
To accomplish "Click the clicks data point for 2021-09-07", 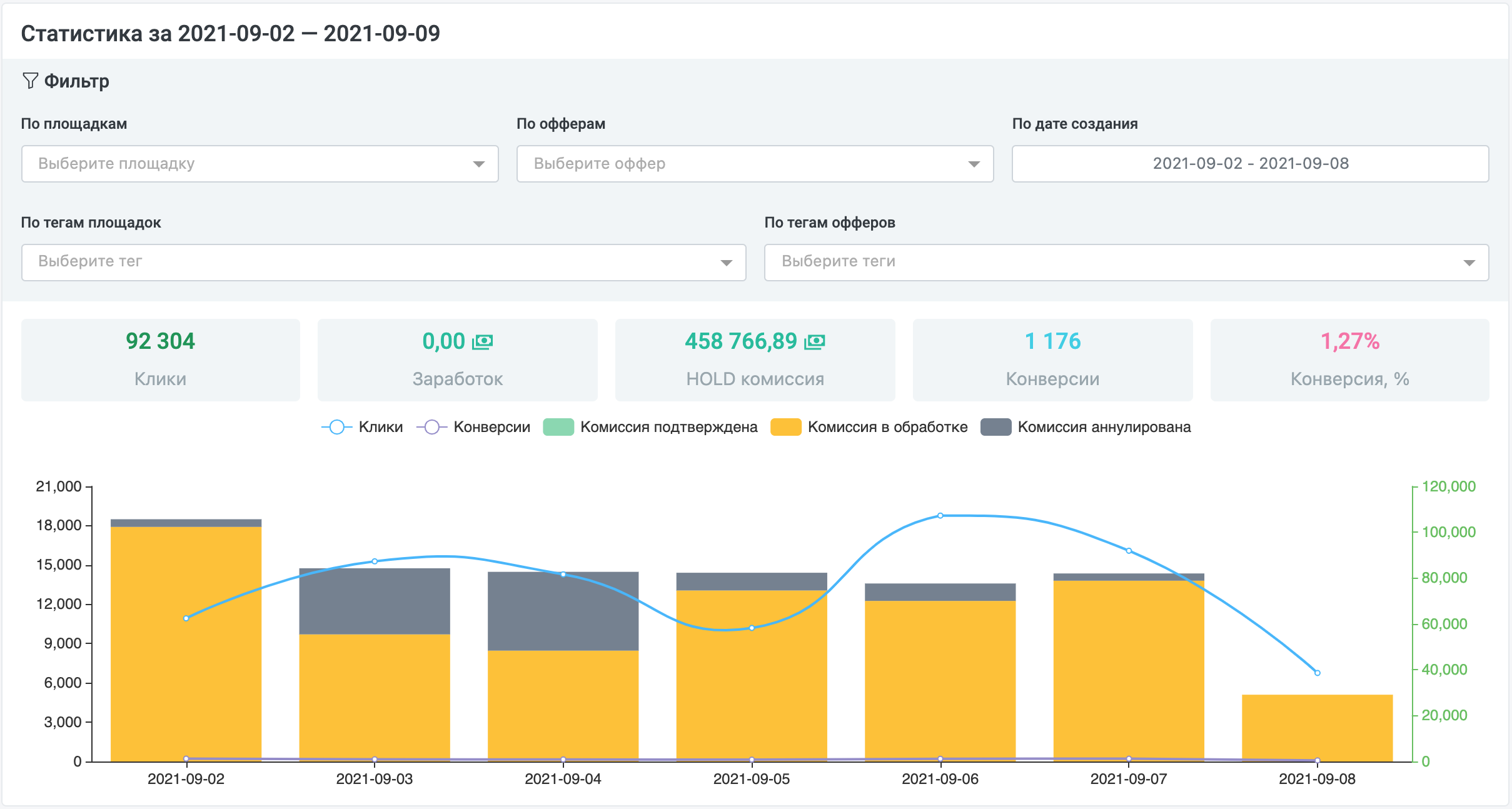I will tap(1129, 551).
